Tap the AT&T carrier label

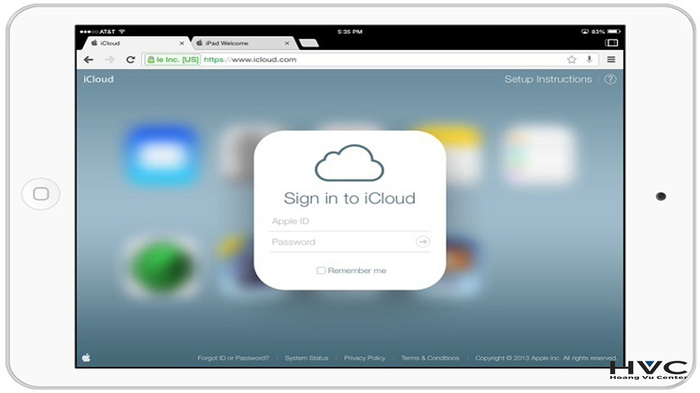[107, 31]
